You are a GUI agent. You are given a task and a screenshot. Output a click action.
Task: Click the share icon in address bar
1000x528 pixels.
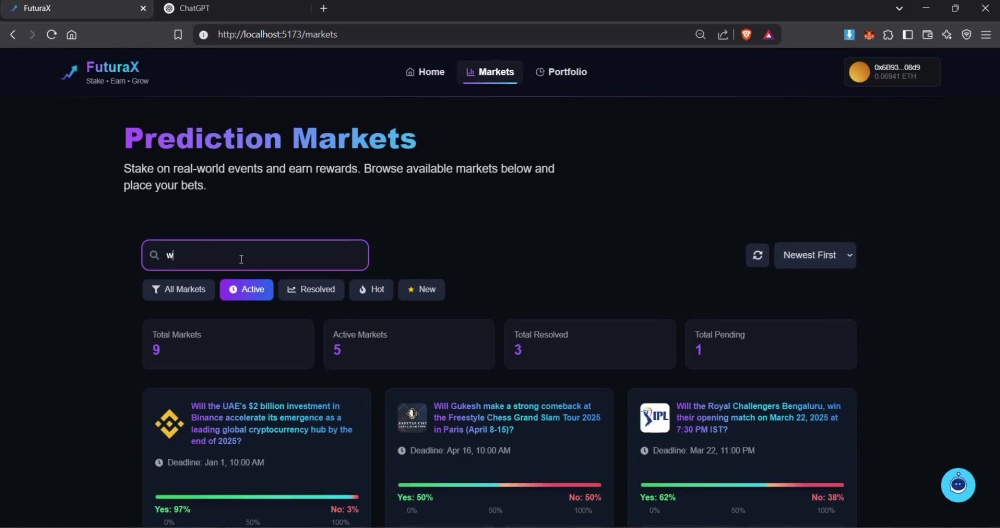click(x=723, y=34)
